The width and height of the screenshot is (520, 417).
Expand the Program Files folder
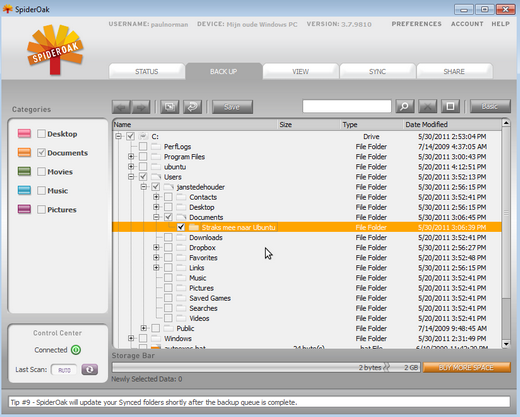(x=131, y=156)
